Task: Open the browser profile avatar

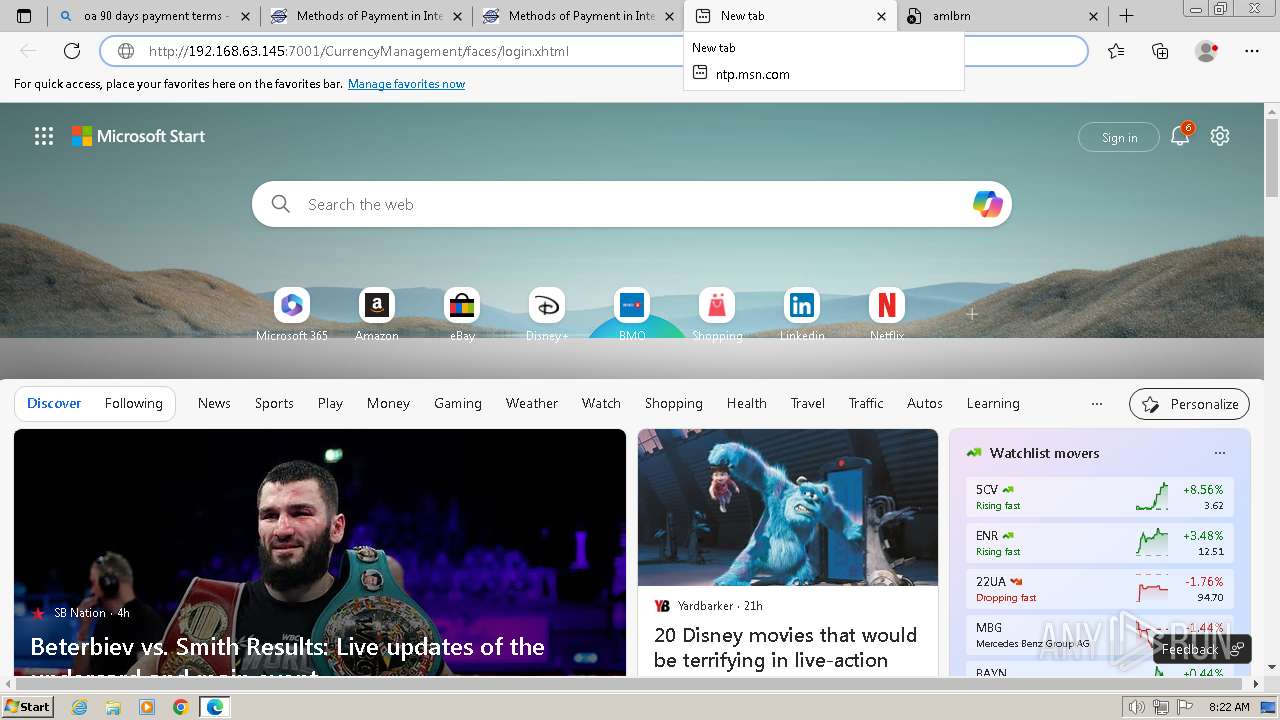Action: (x=1206, y=51)
